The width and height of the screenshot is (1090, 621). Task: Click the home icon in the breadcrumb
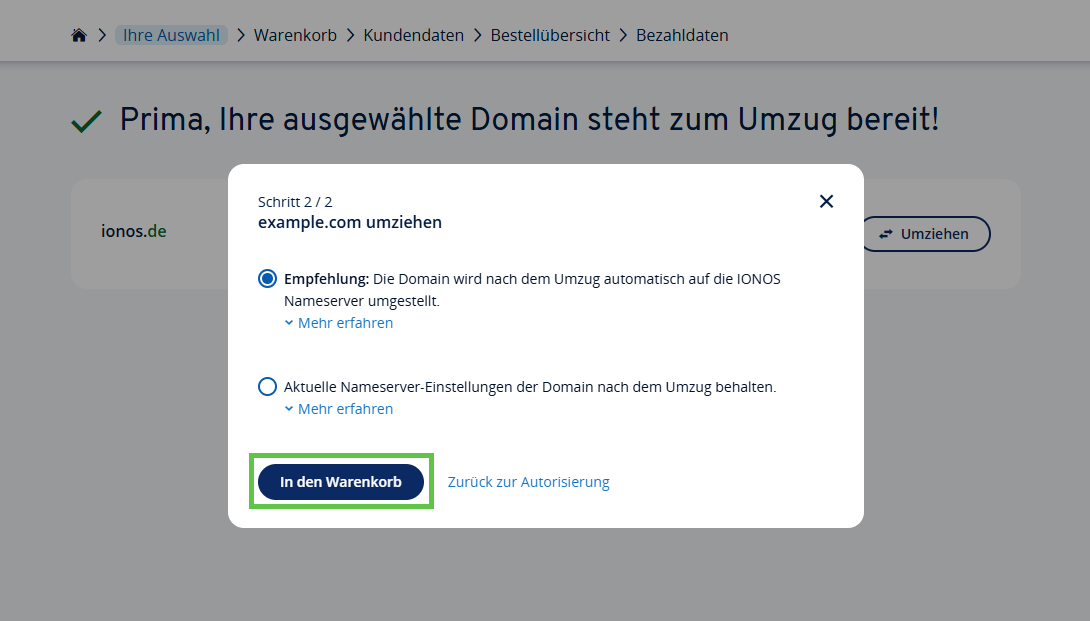[x=79, y=34]
